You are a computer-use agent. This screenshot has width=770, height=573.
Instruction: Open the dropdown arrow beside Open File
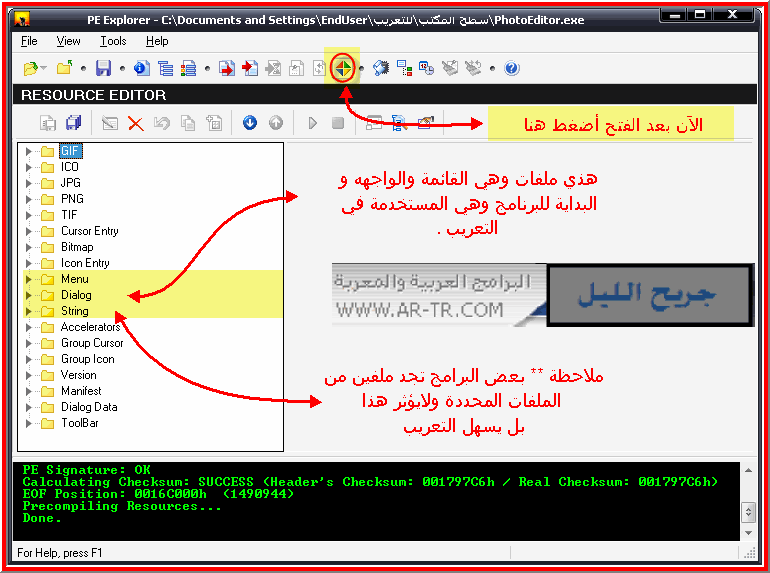(44, 68)
